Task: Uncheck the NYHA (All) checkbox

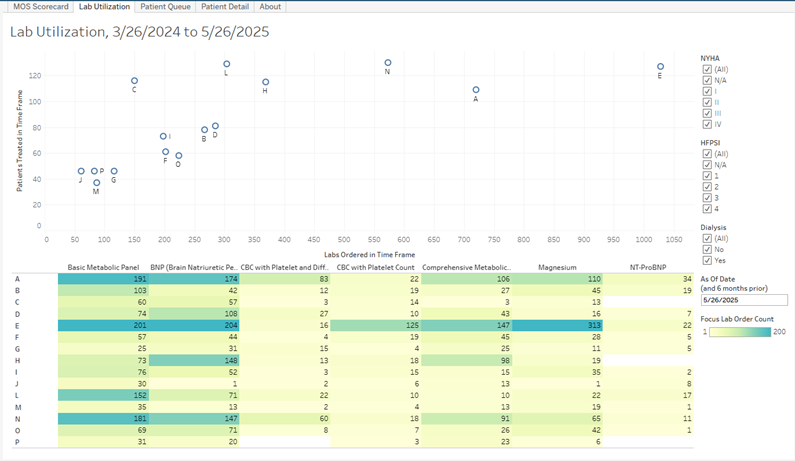Action: (x=707, y=69)
